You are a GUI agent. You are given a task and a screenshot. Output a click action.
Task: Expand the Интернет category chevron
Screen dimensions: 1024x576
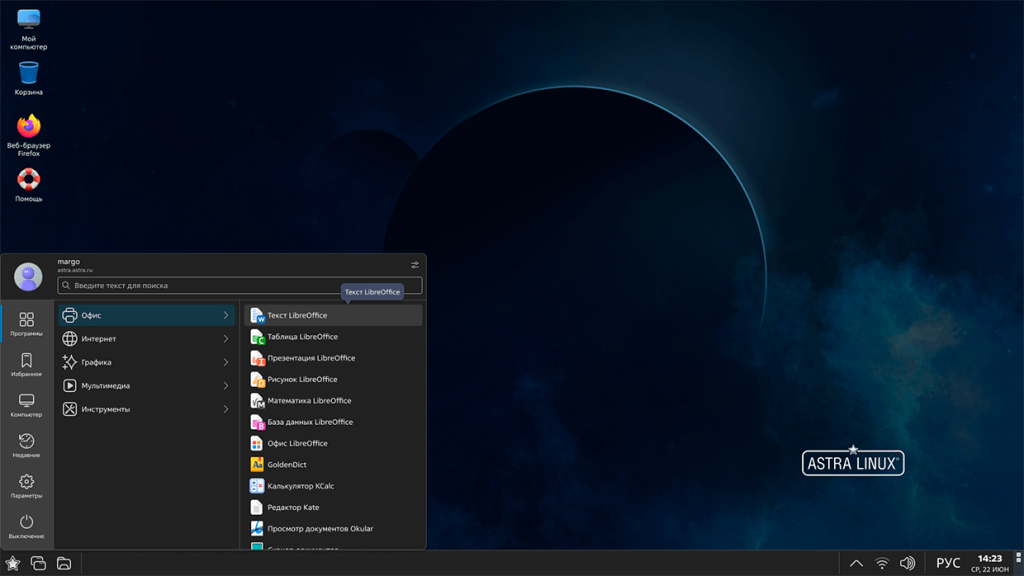226,339
